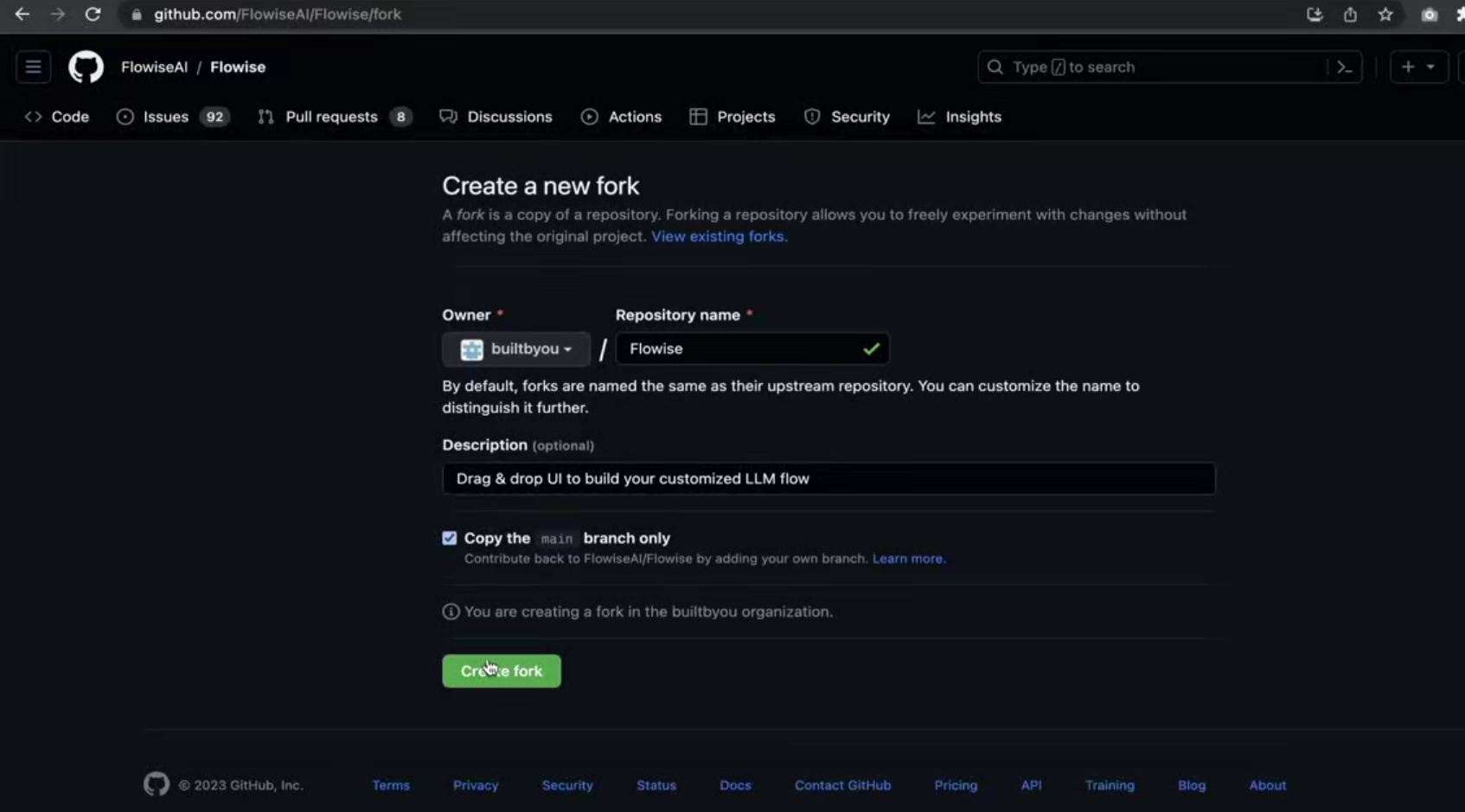Follow the Learn more link

pos(909,559)
